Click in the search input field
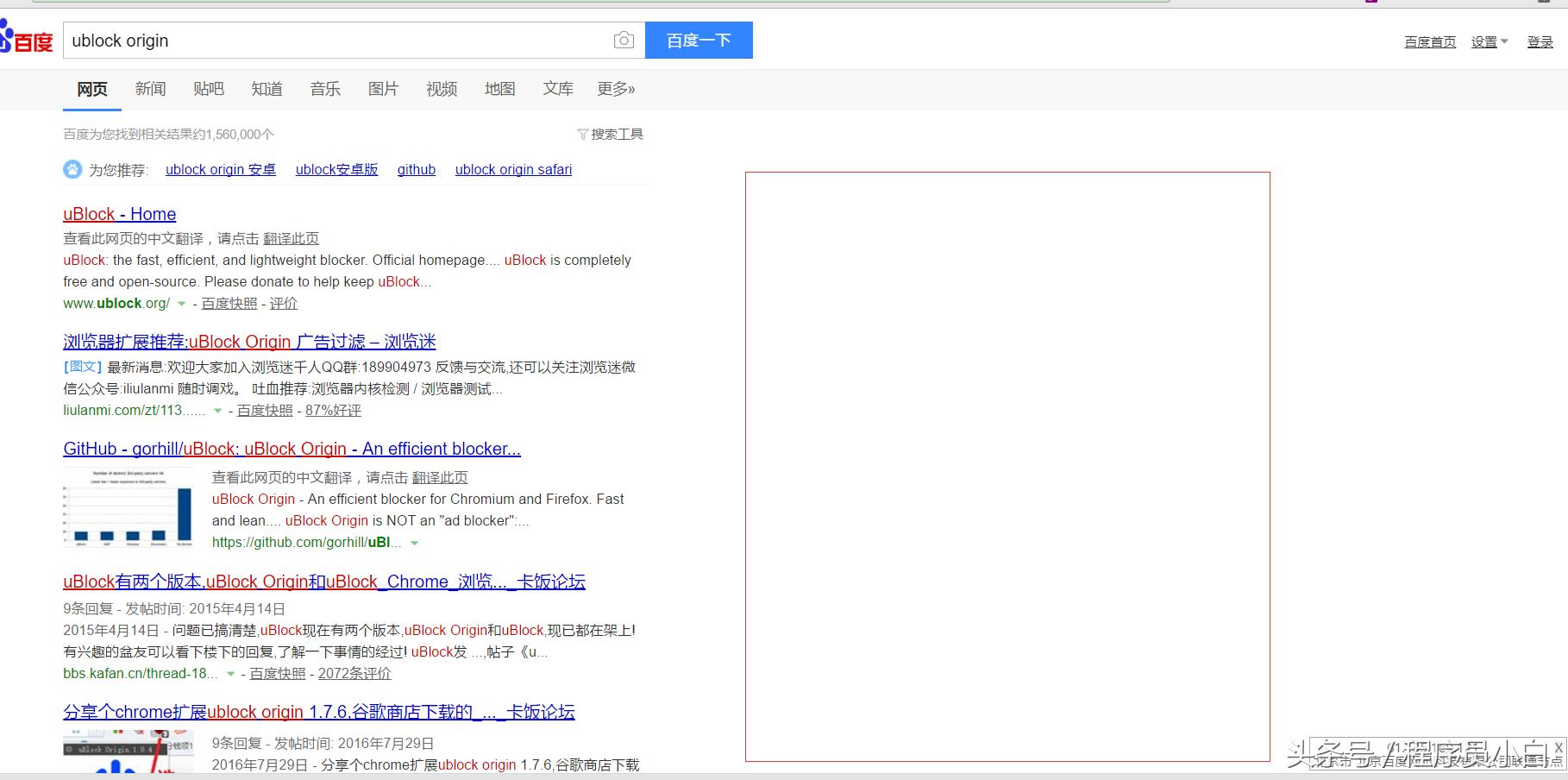This screenshot has height=780, width=1568. point(336,41)
